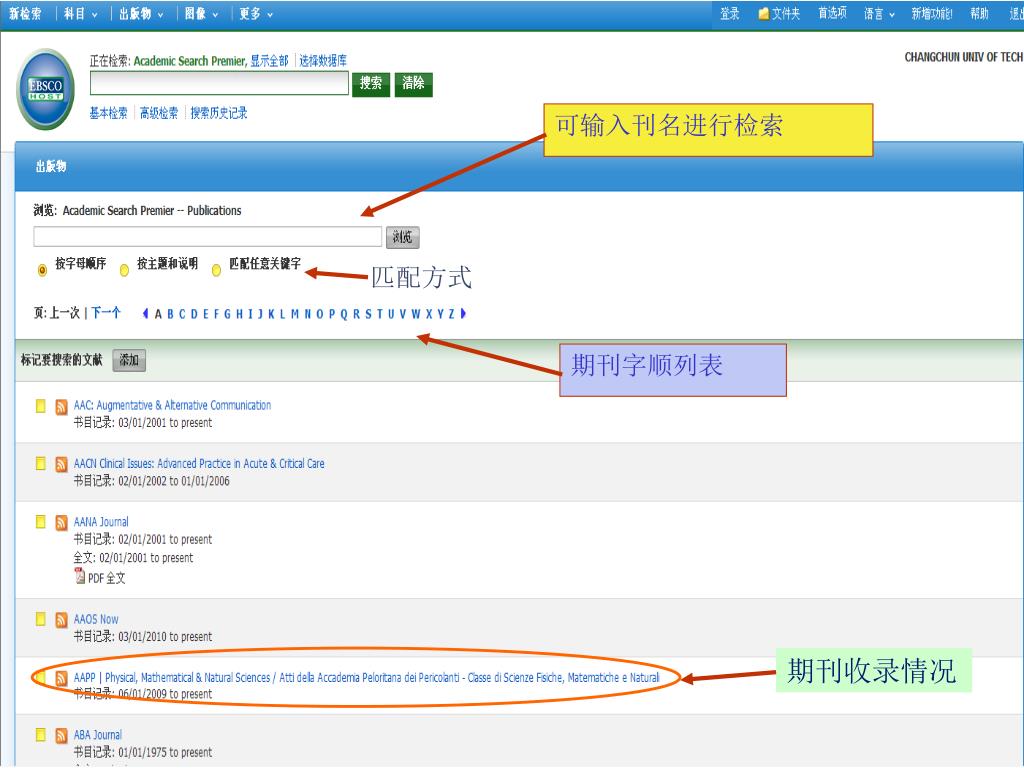Screen dimensions: 1024x768
Task: Go to next letters with right arrow
Action: (x=463, y=313)
